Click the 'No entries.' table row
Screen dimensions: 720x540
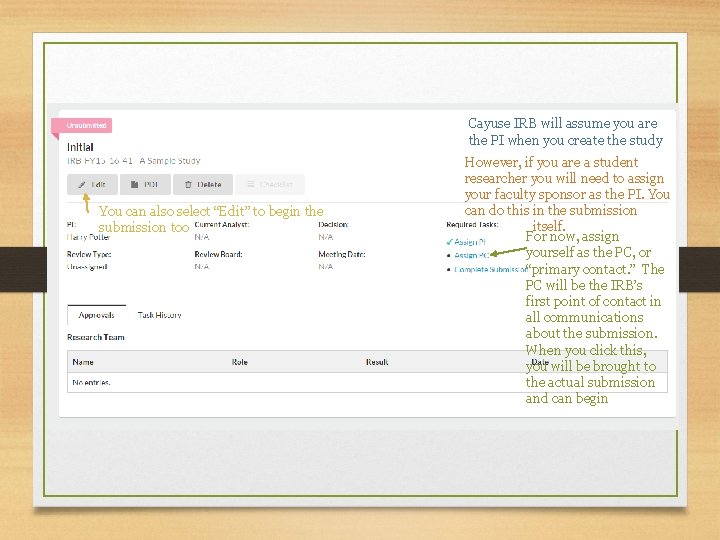pos(367,382)
